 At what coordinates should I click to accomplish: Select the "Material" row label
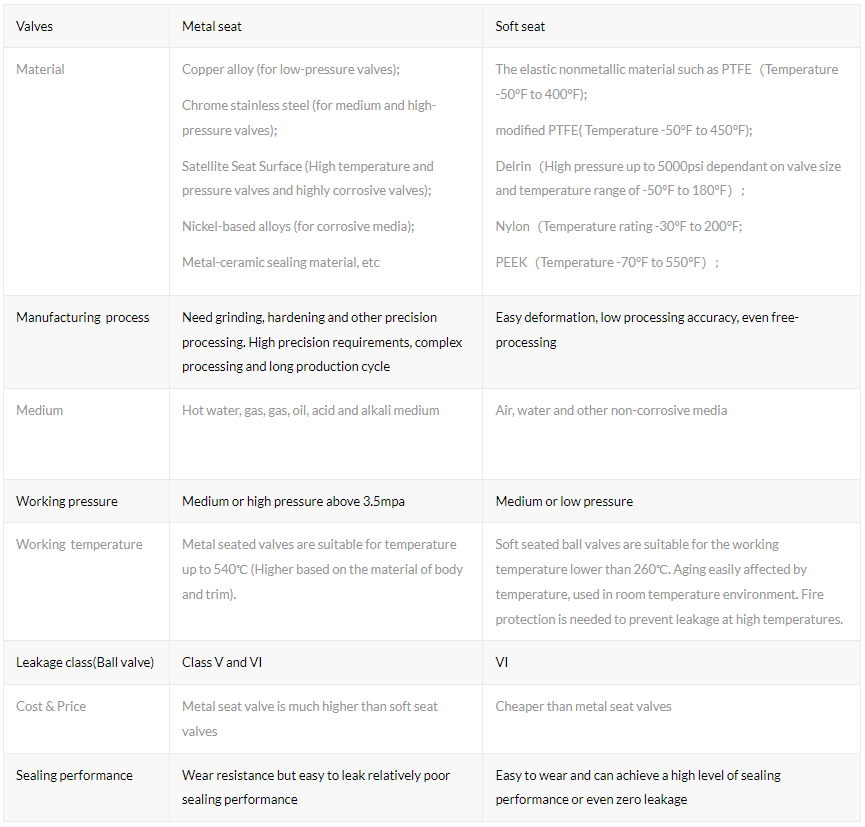point(41,69)
